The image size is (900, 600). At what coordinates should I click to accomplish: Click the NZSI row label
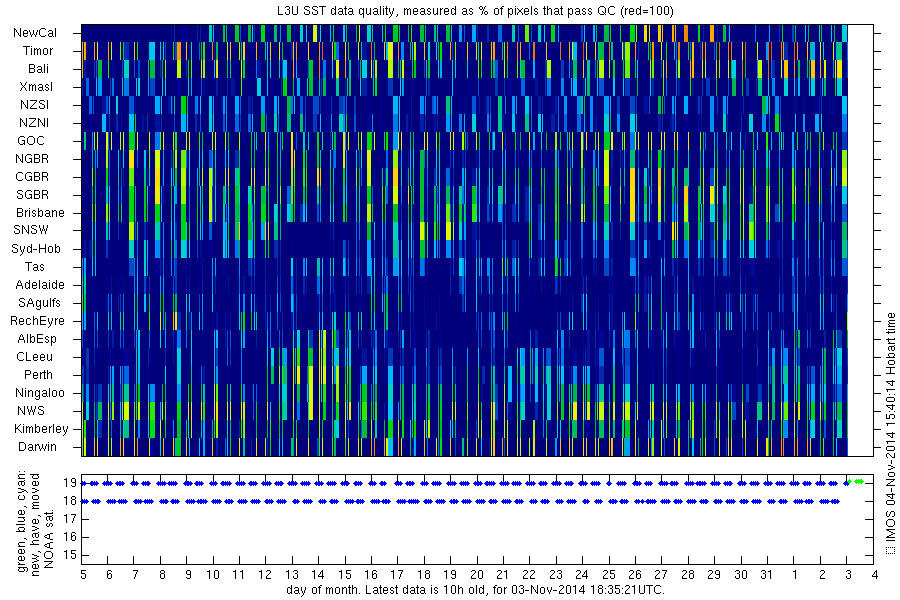click(x=34, y=104)
